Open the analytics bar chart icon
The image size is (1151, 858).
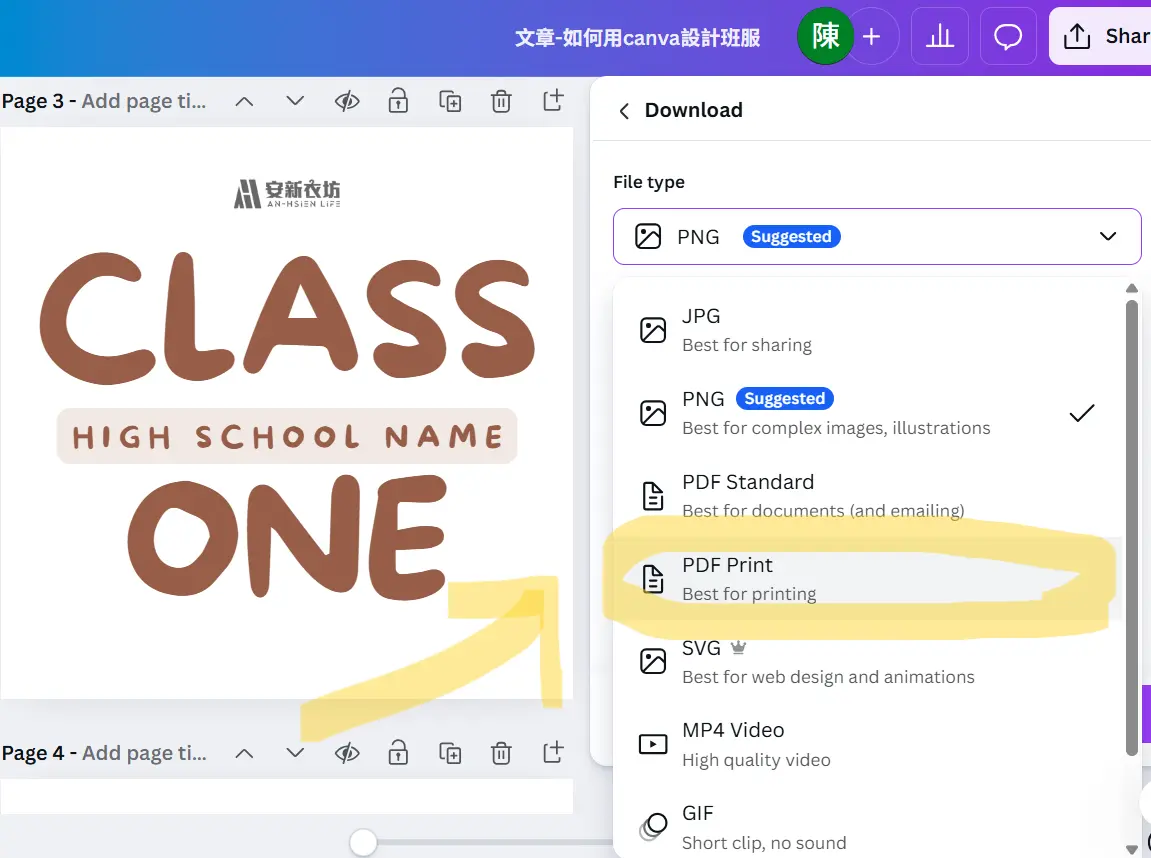click(x=939, y=38)
